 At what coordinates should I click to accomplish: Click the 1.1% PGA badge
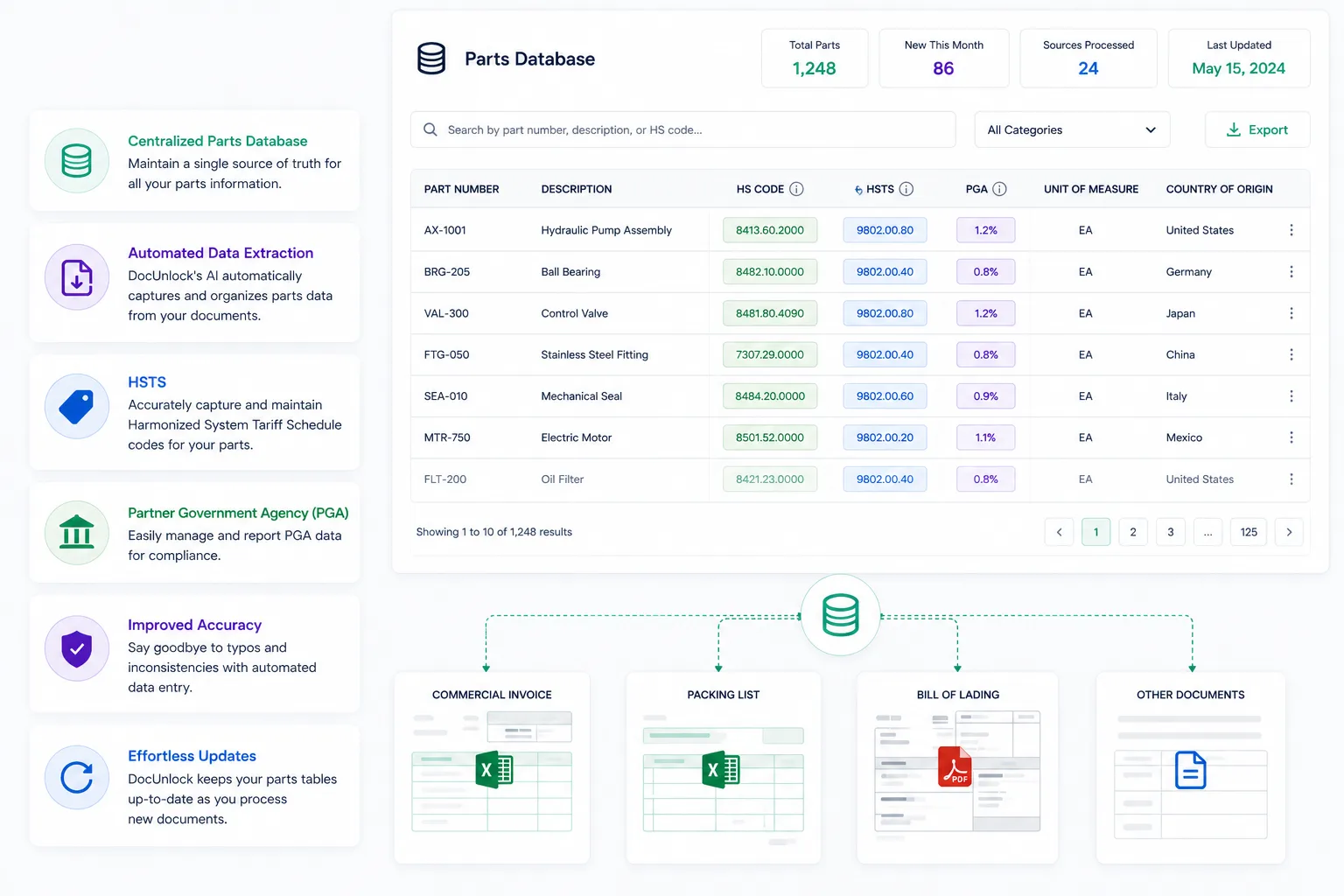pos(986,437)
